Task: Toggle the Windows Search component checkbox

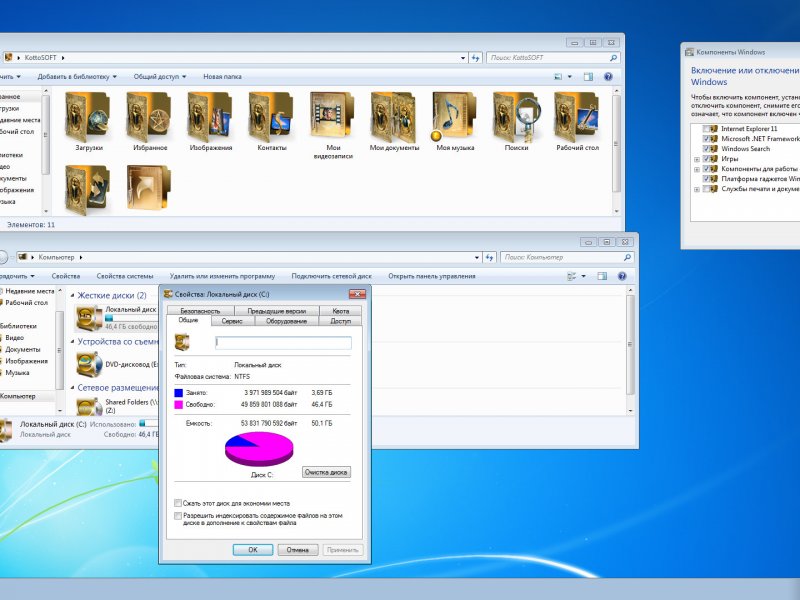Action: (x=707, y=148)
